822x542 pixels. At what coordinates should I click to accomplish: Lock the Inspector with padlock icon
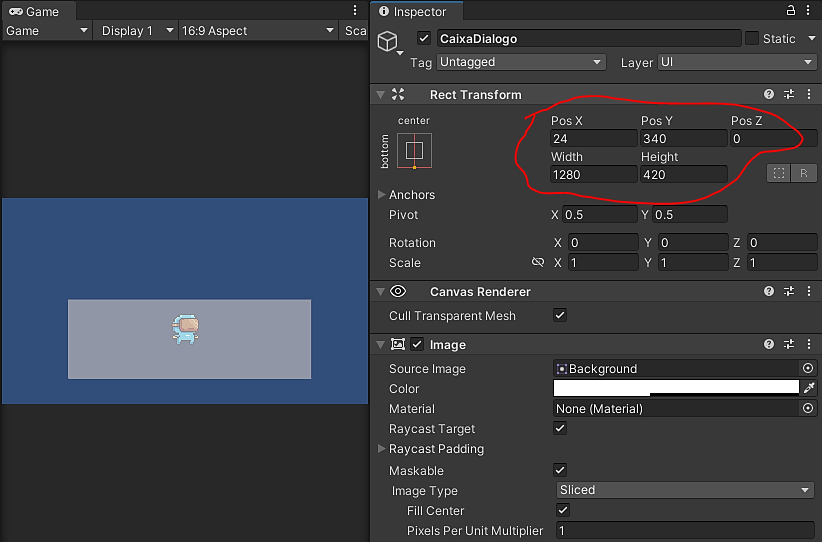click(791, 11)
